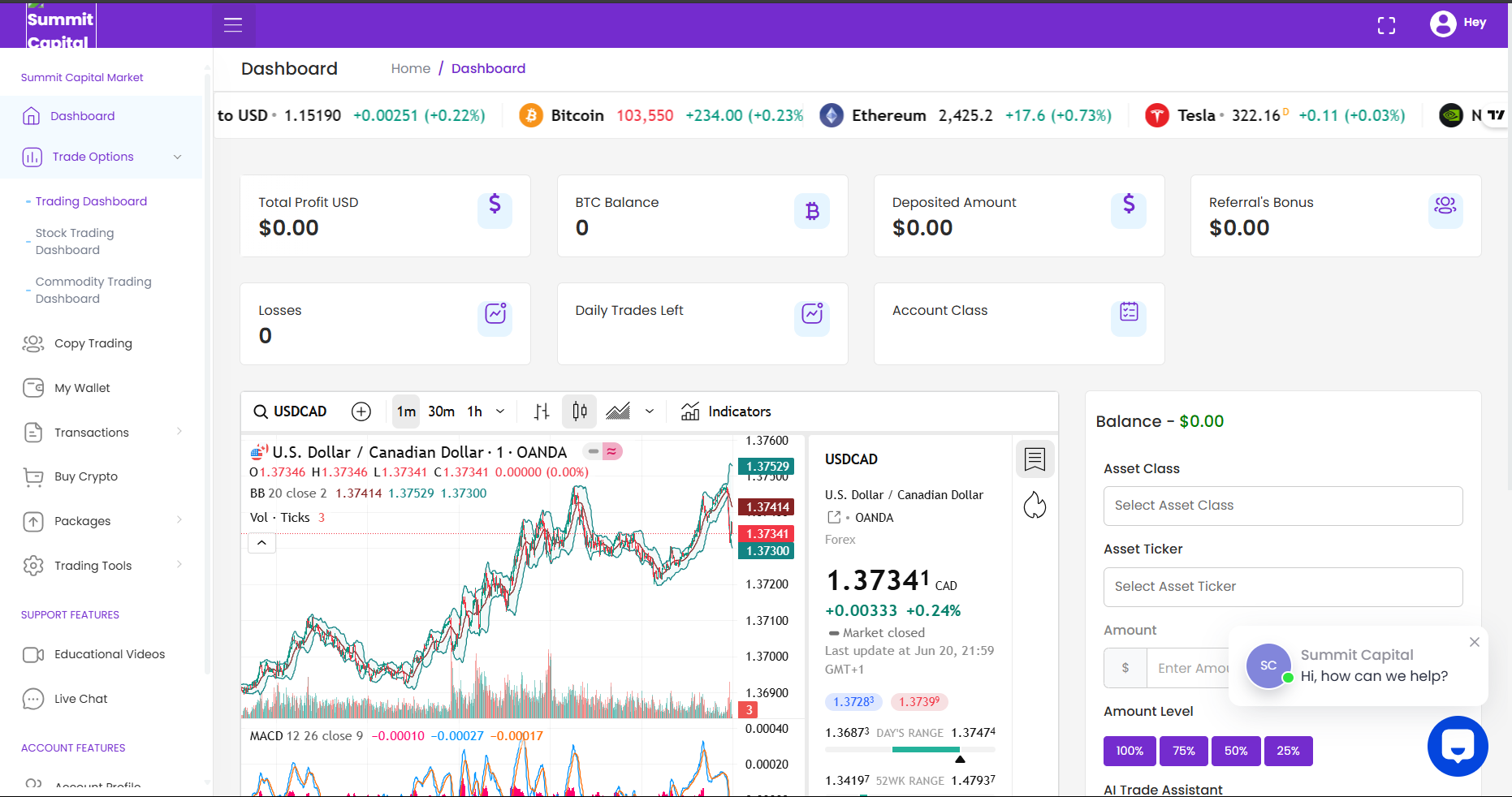
Task: Click the US flag pair symbol icon
Action: 259,452
